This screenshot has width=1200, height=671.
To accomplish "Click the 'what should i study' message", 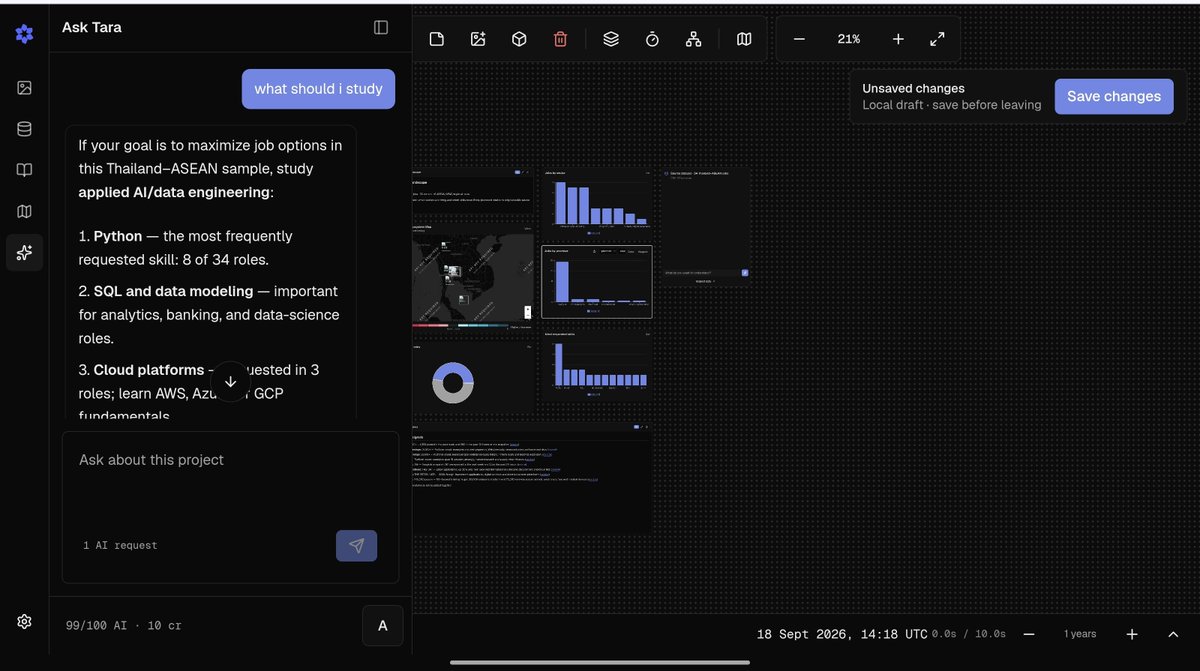I will 318,89.
